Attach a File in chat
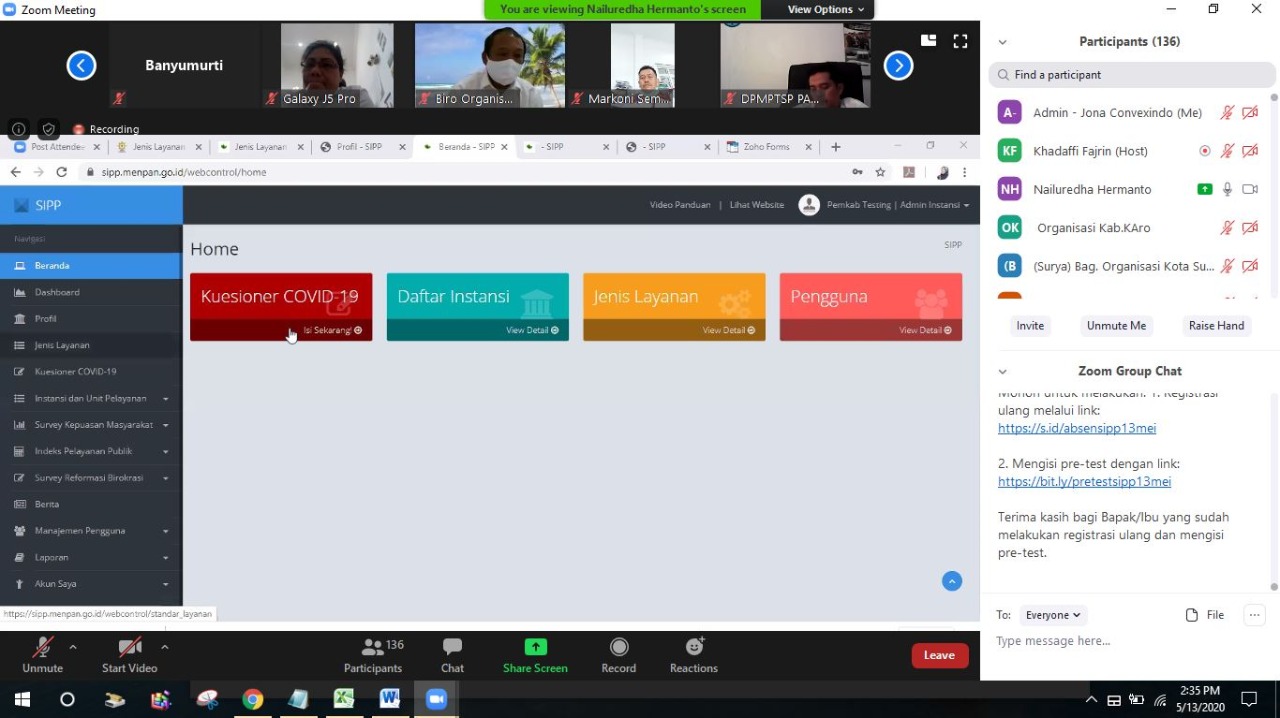 [1205, 615]
